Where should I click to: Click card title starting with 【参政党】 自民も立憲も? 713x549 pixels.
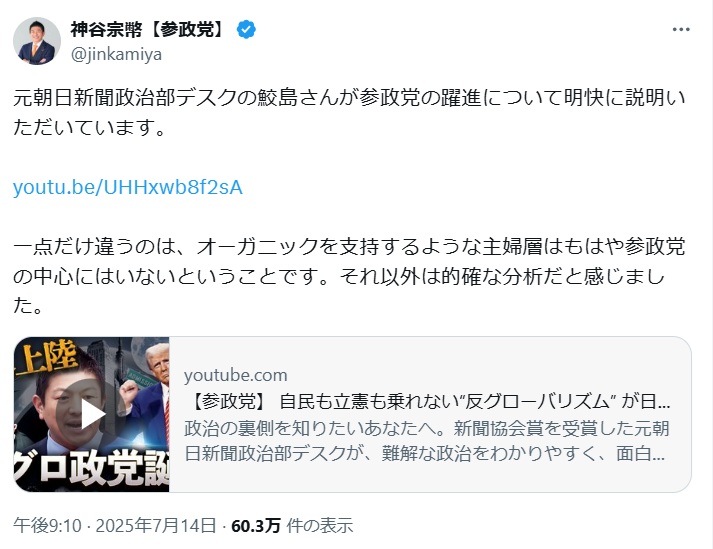pos(429,402)
